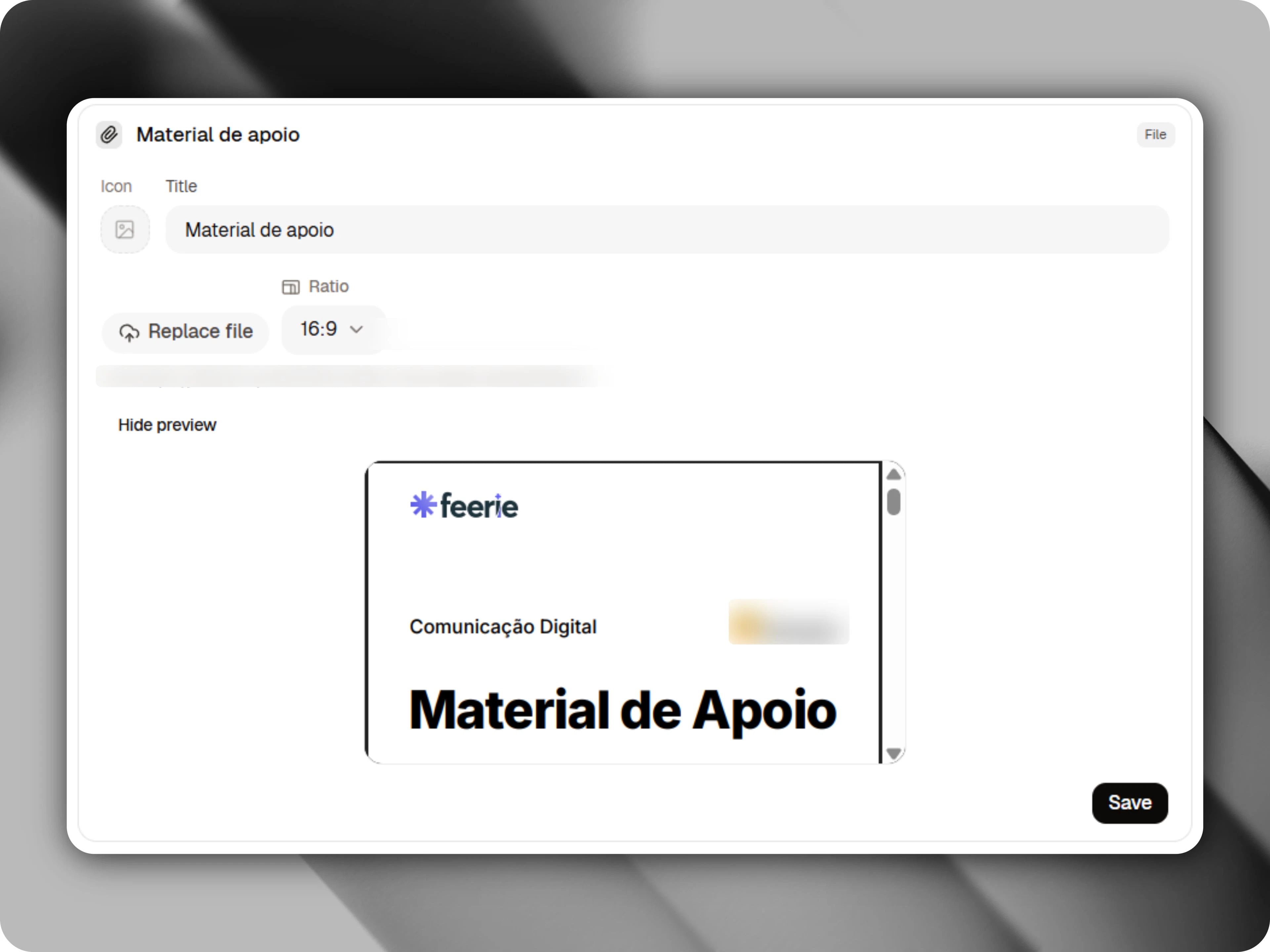Click the preview scrollbar up arrow
This screenshot has height=952, width=1270.
(x=893, y=474)
